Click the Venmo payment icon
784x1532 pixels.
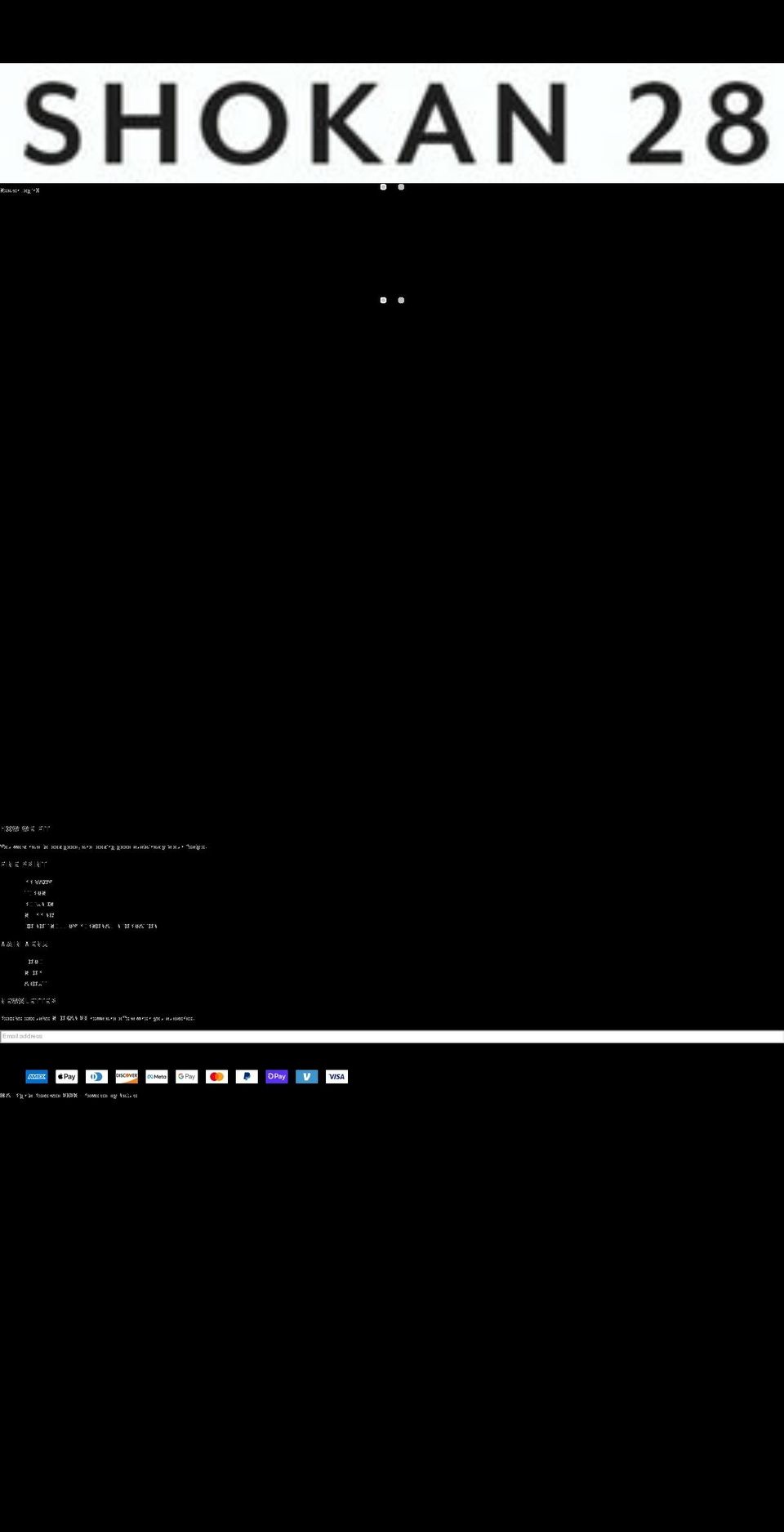(x=307, y=1077)
